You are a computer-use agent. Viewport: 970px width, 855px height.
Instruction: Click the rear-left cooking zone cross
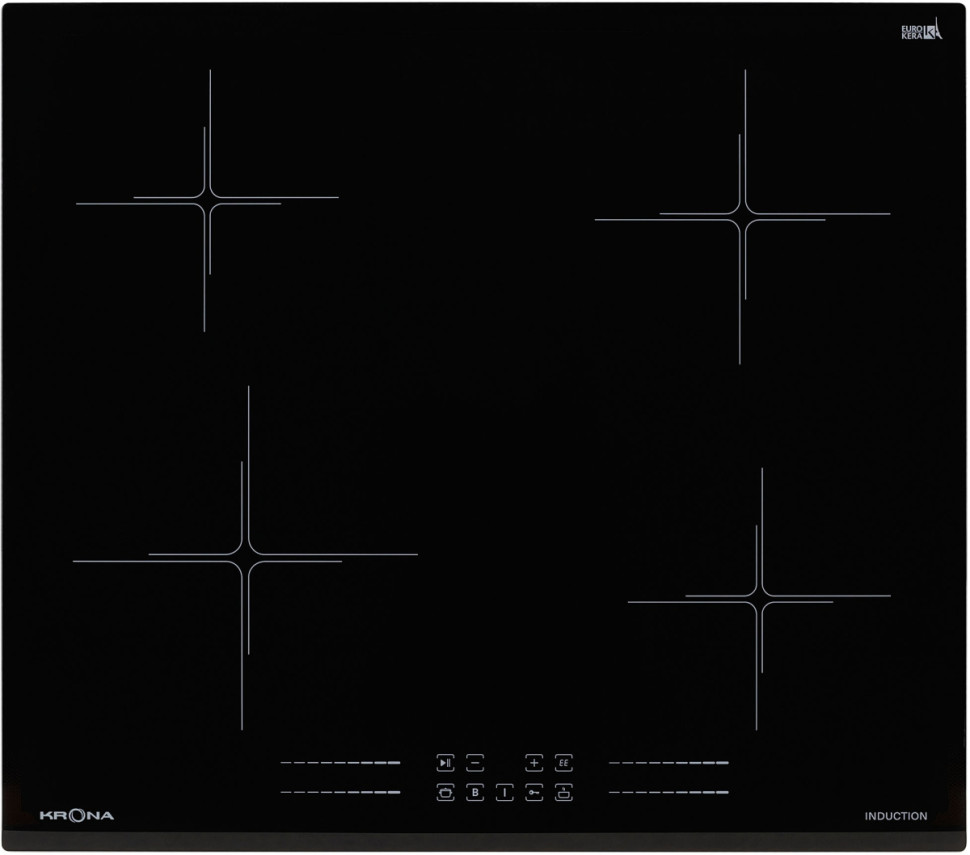tap(208, 201)
